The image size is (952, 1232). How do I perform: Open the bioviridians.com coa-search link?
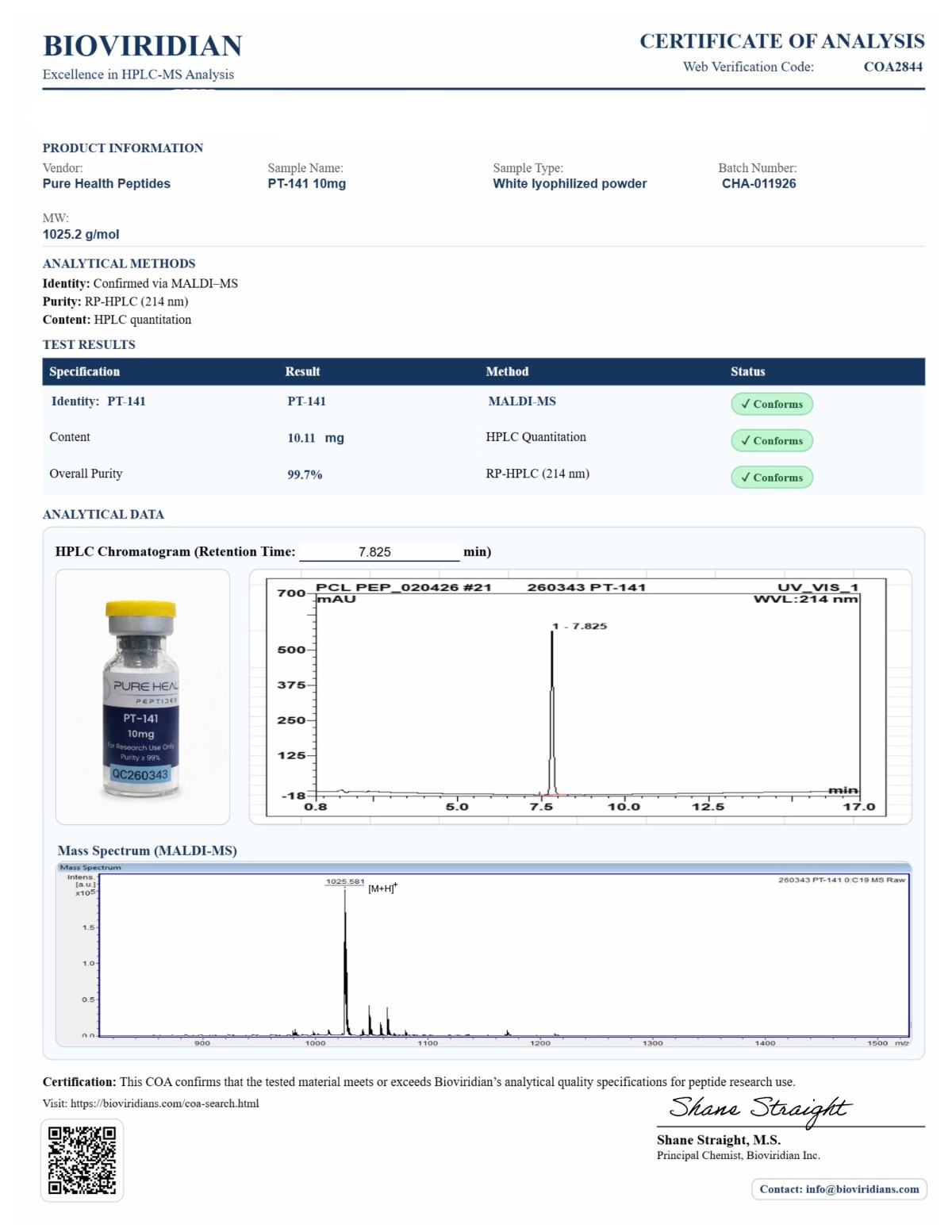coord(164,1103)
